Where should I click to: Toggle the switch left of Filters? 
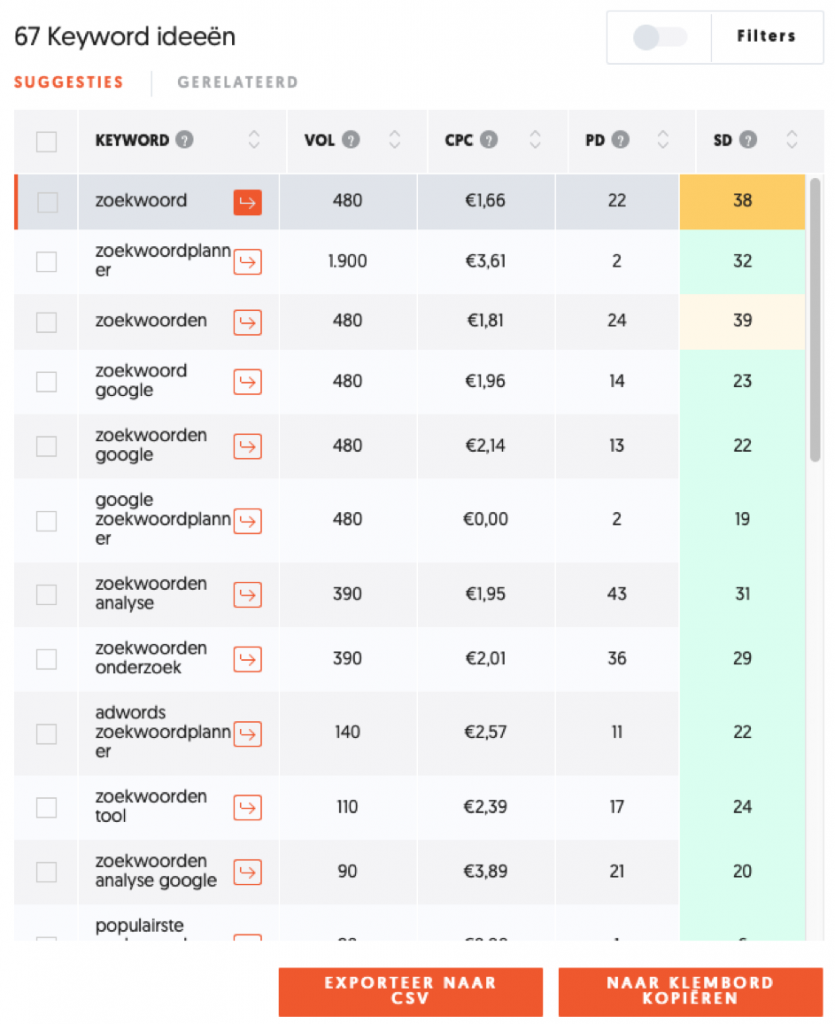[660, 37]
